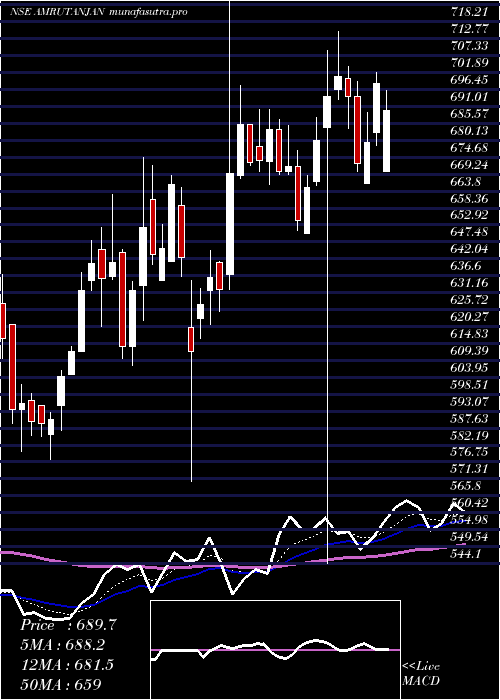Click the 576.75 price axis label
The image size is (500, 700).
pos(470,452)
